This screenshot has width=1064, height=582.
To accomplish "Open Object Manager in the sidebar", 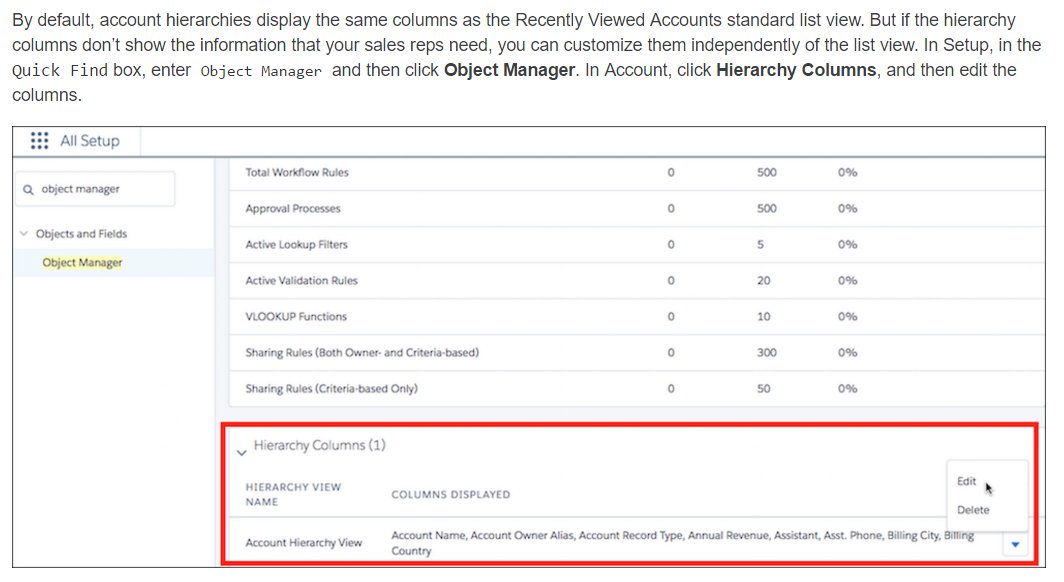I will click(x=82, y=263).
